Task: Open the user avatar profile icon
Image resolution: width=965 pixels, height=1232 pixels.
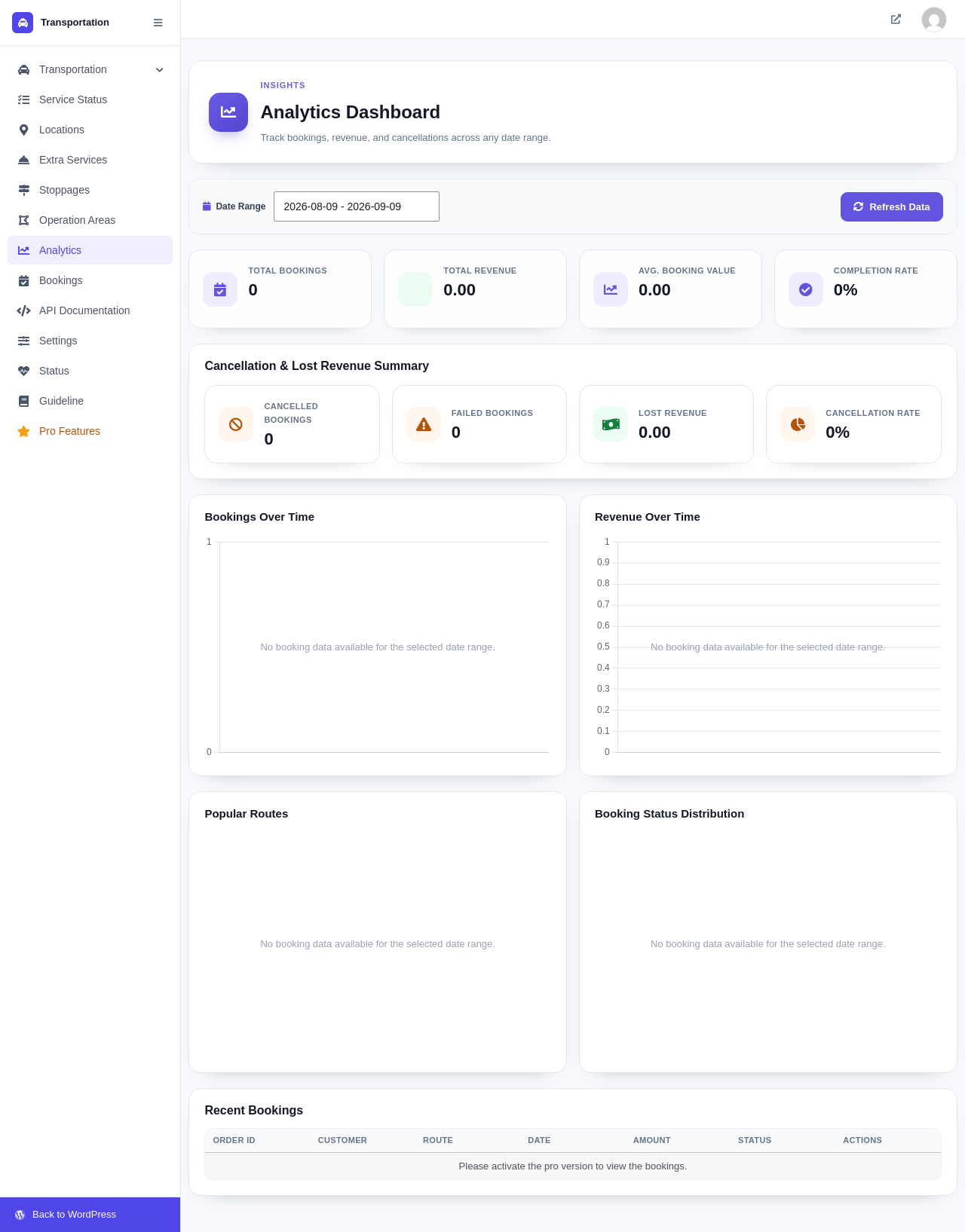Action: click(934, 20)
